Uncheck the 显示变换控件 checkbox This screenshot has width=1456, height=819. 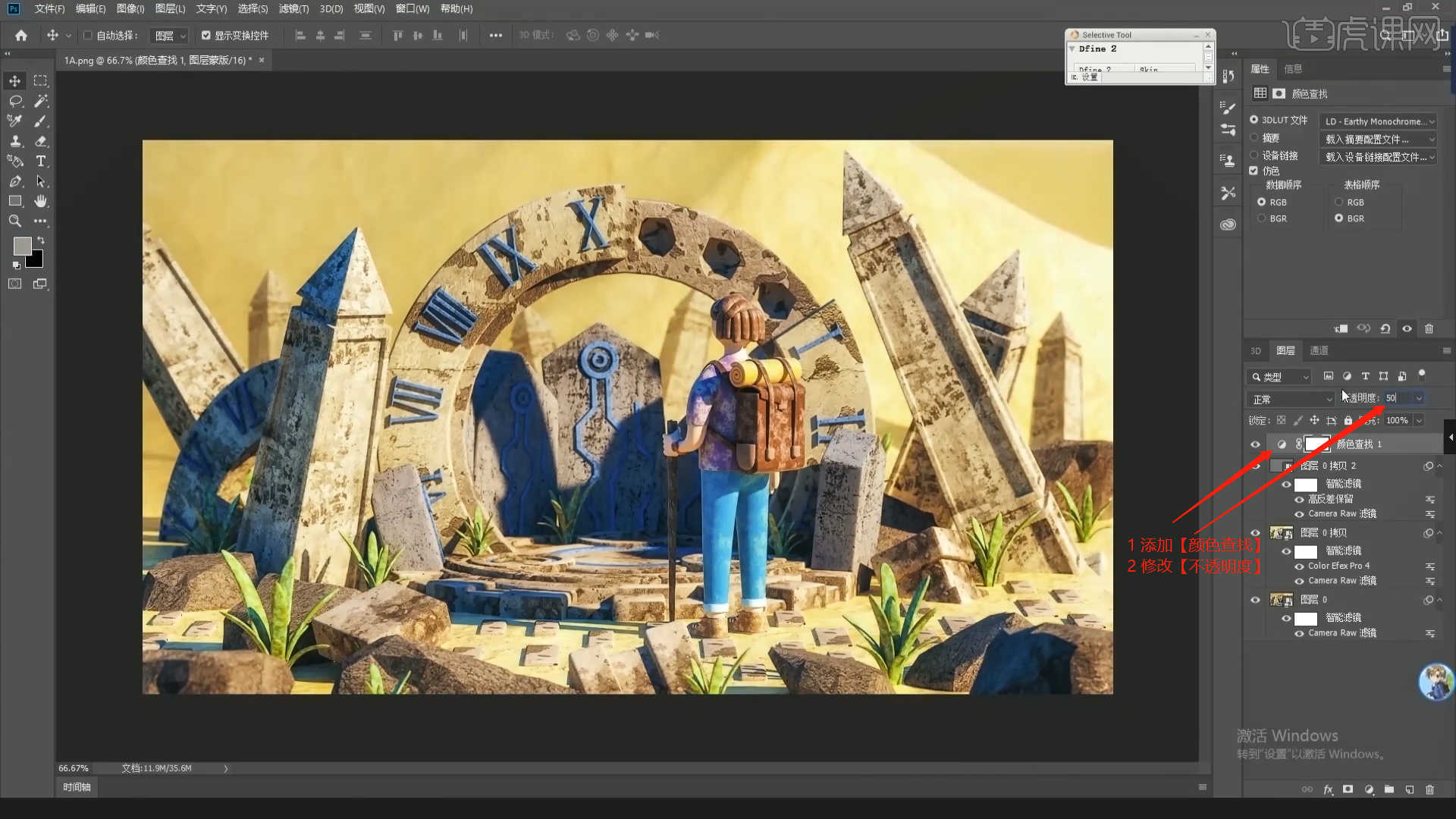(x=206, y=36)
